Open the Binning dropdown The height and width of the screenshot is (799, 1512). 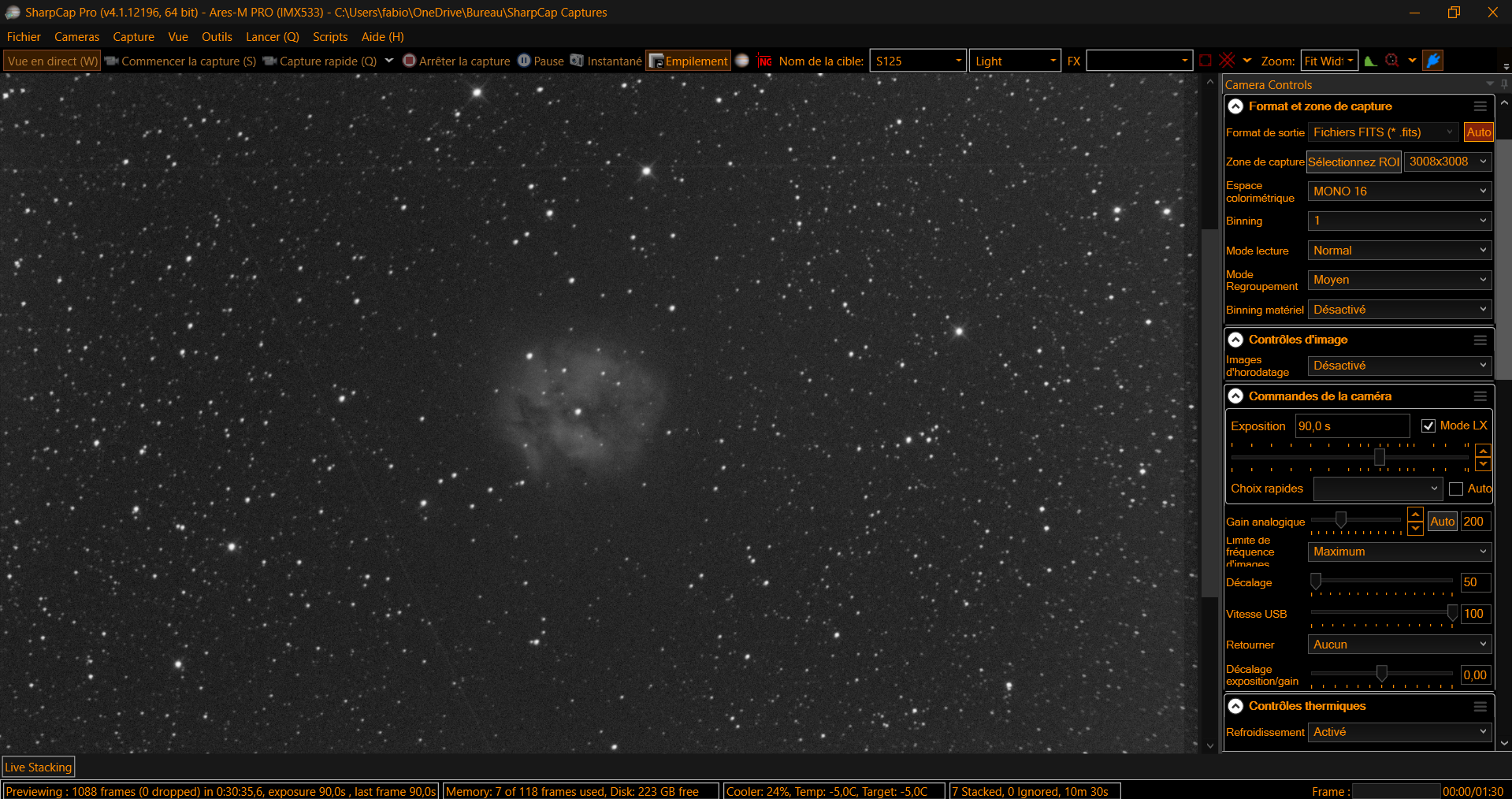pyautogui.click(x=1399, y=221)
